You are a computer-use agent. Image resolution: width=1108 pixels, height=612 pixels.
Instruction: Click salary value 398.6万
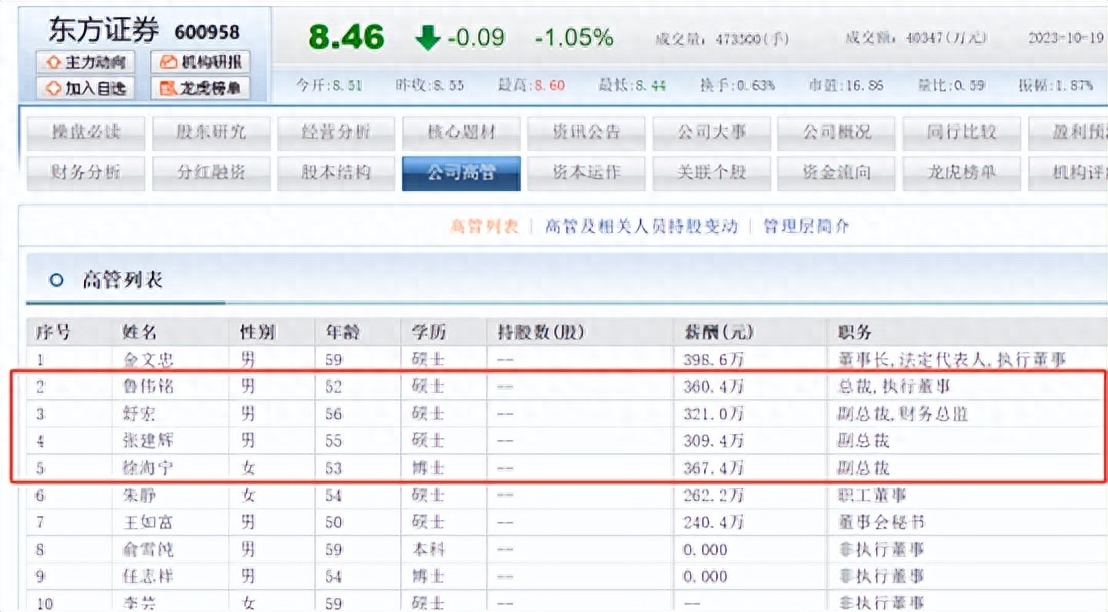click(x=713, y=360)
